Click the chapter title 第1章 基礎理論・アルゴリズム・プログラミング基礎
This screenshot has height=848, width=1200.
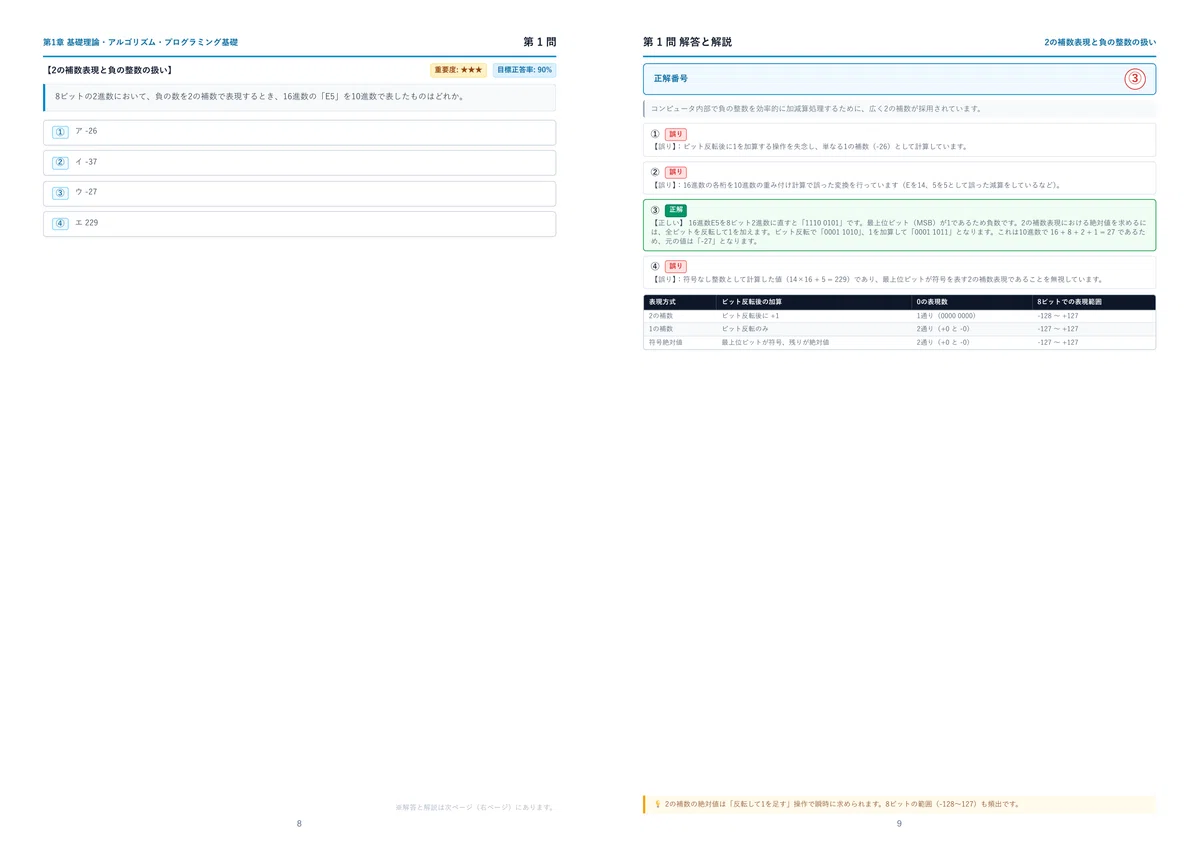(x=140, y=43)
